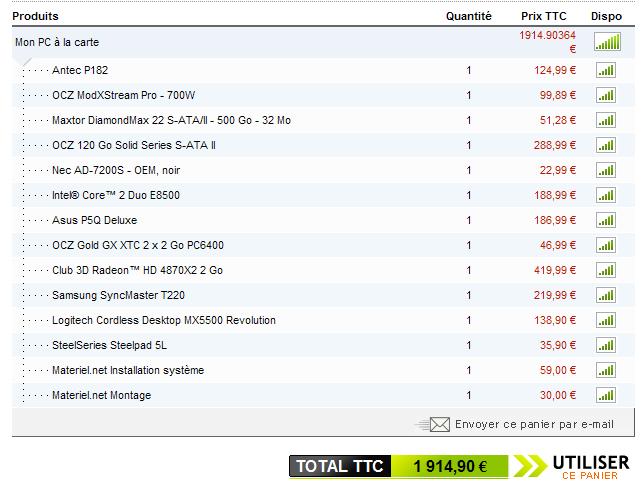This screenshot has height=495, width=644.
Task: Click availability icon for Samsung SyncMaster T220
Action: click(606, 296)
